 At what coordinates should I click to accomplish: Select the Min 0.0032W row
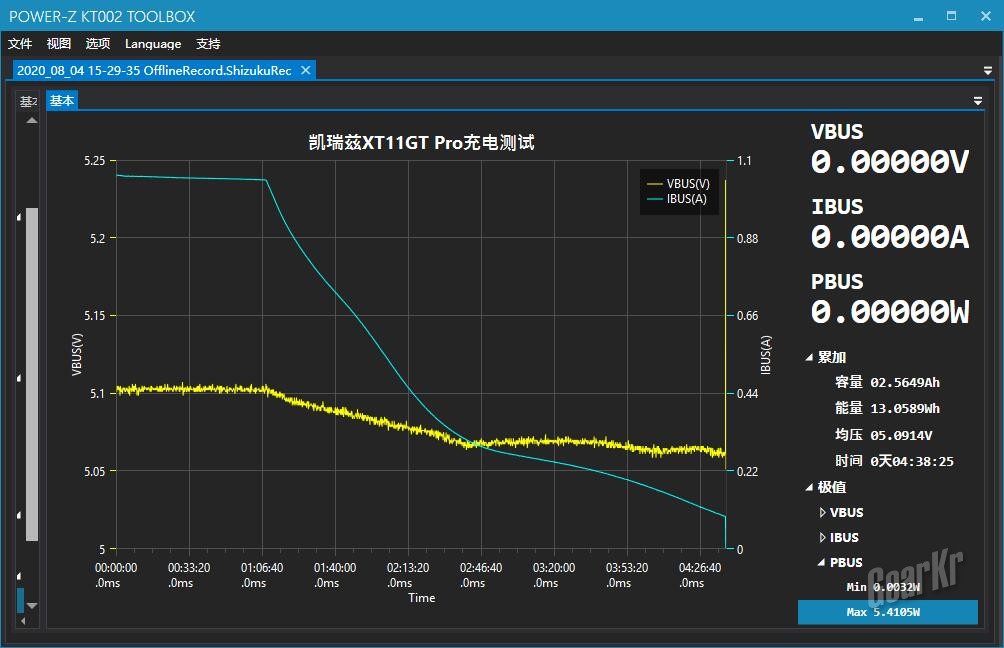click(883, 587)
